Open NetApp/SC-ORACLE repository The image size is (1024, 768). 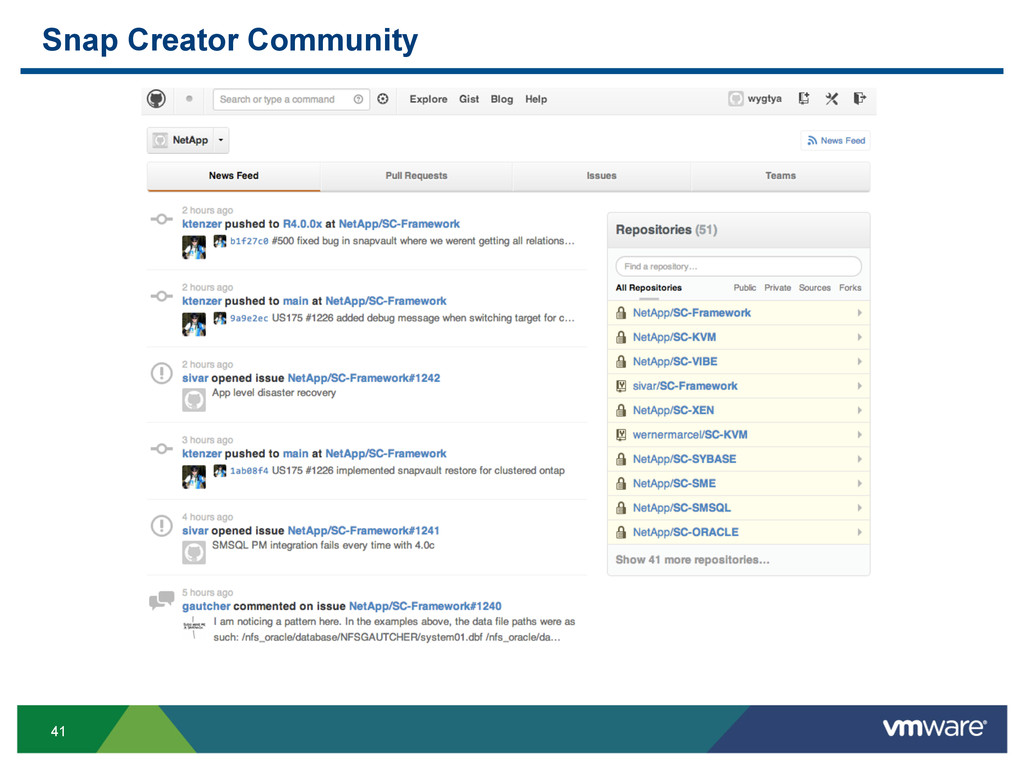[x=739, y=532]
